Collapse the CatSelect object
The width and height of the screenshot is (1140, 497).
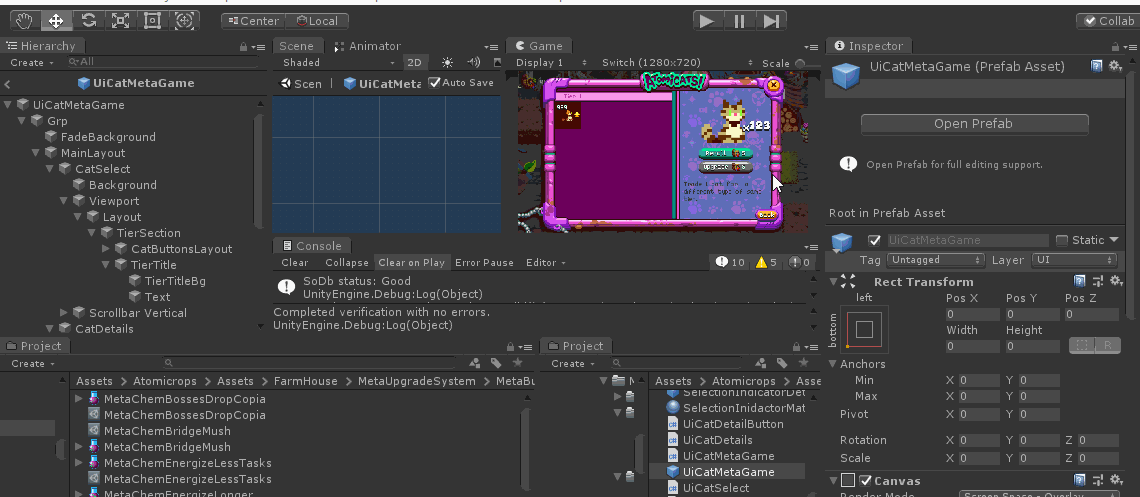click(x=50, y=169)
